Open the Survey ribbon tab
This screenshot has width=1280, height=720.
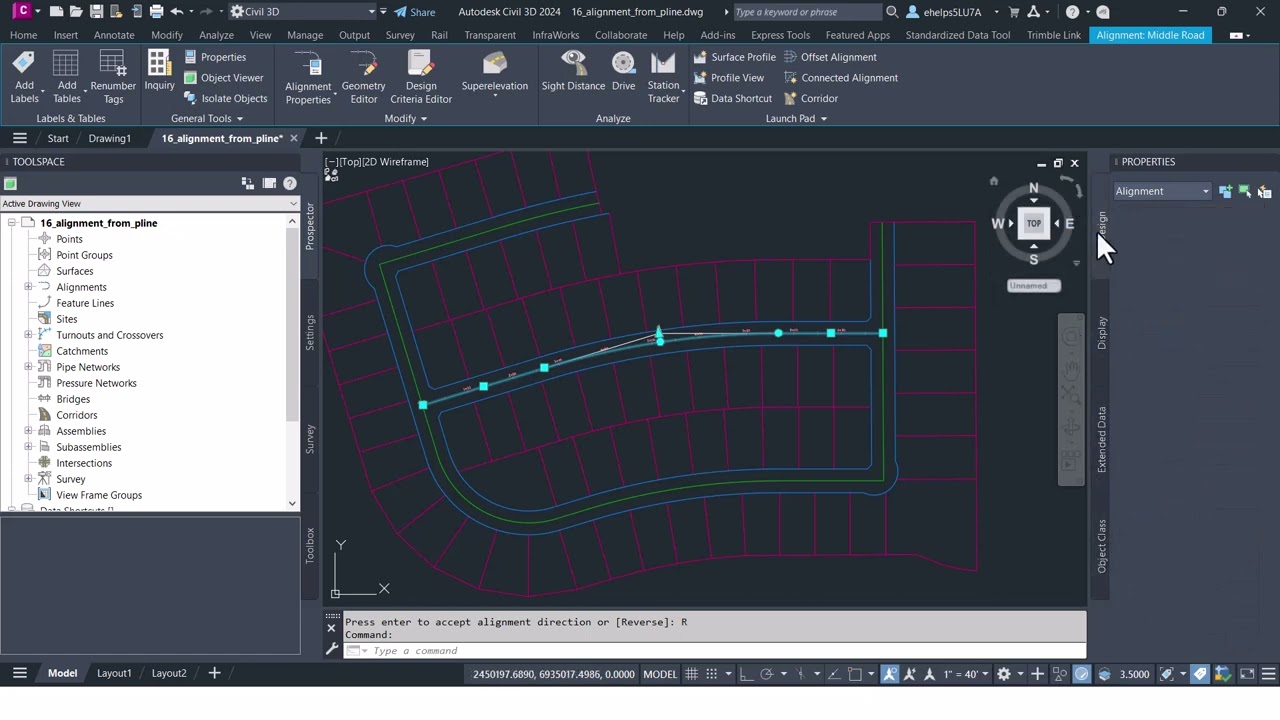tap(400, 35)
